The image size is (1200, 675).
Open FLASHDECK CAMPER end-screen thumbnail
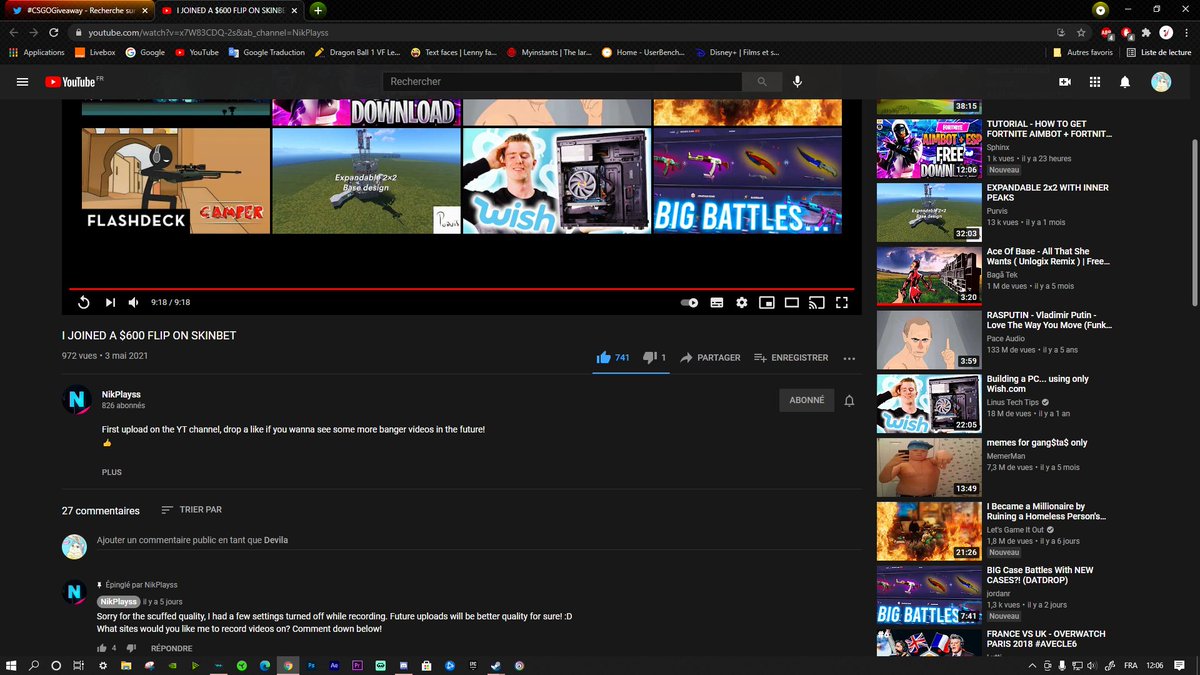click(176, 181)
